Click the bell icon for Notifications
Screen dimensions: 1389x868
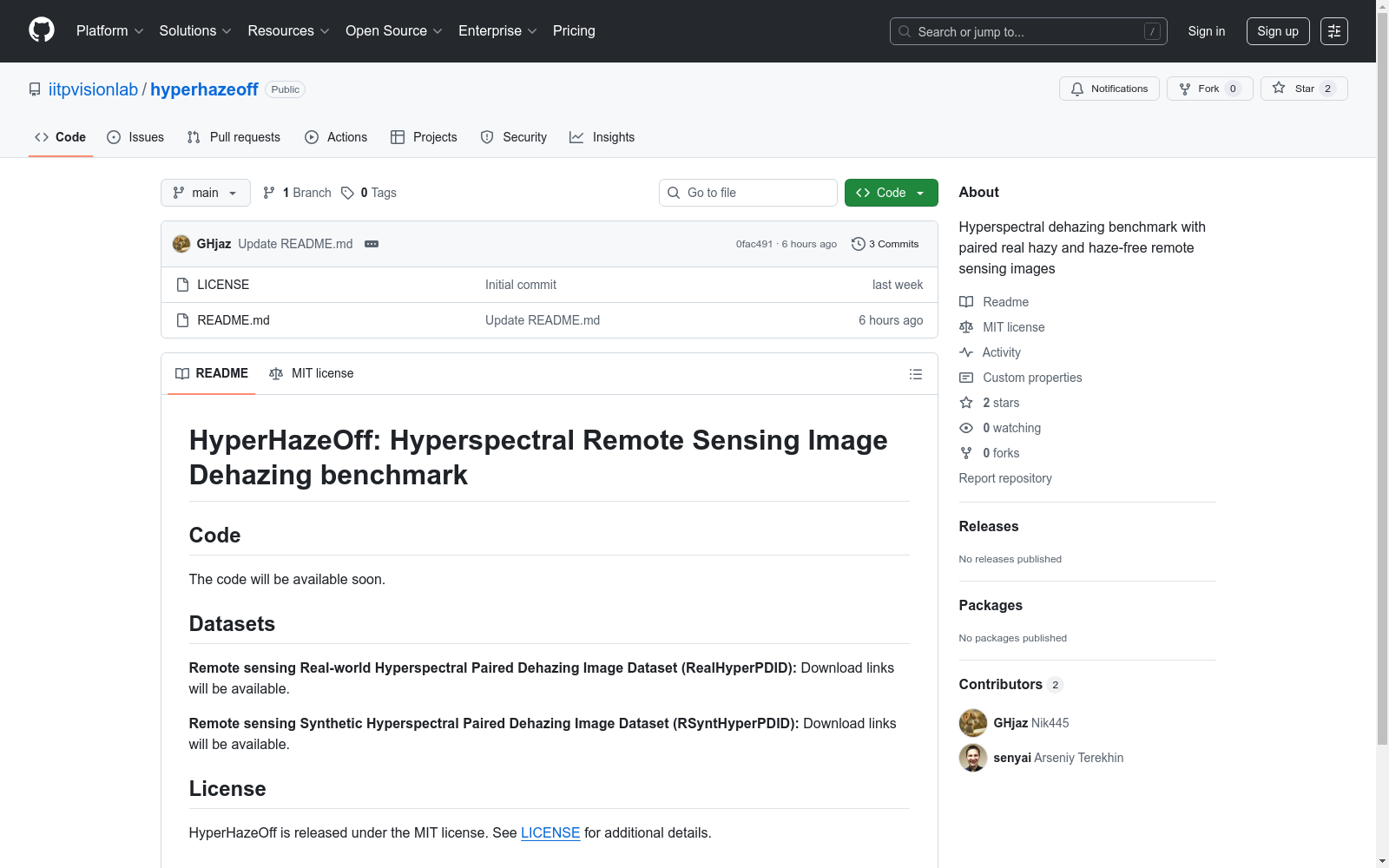click(1077, 89)
